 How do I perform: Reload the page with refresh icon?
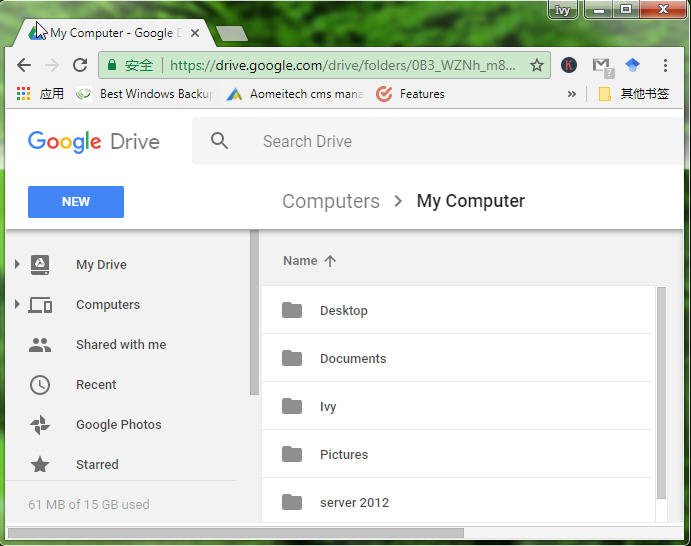[x=80, y=65]
